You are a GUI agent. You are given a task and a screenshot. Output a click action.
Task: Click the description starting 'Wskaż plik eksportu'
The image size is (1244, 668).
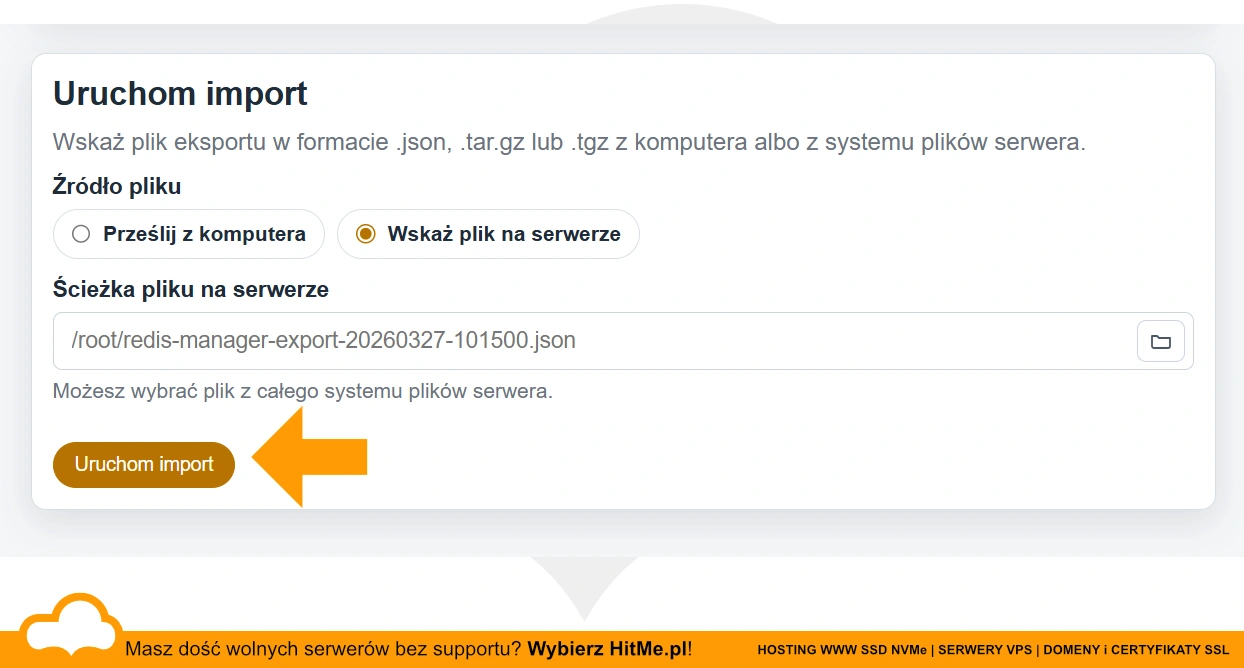[x=569, y=141]
